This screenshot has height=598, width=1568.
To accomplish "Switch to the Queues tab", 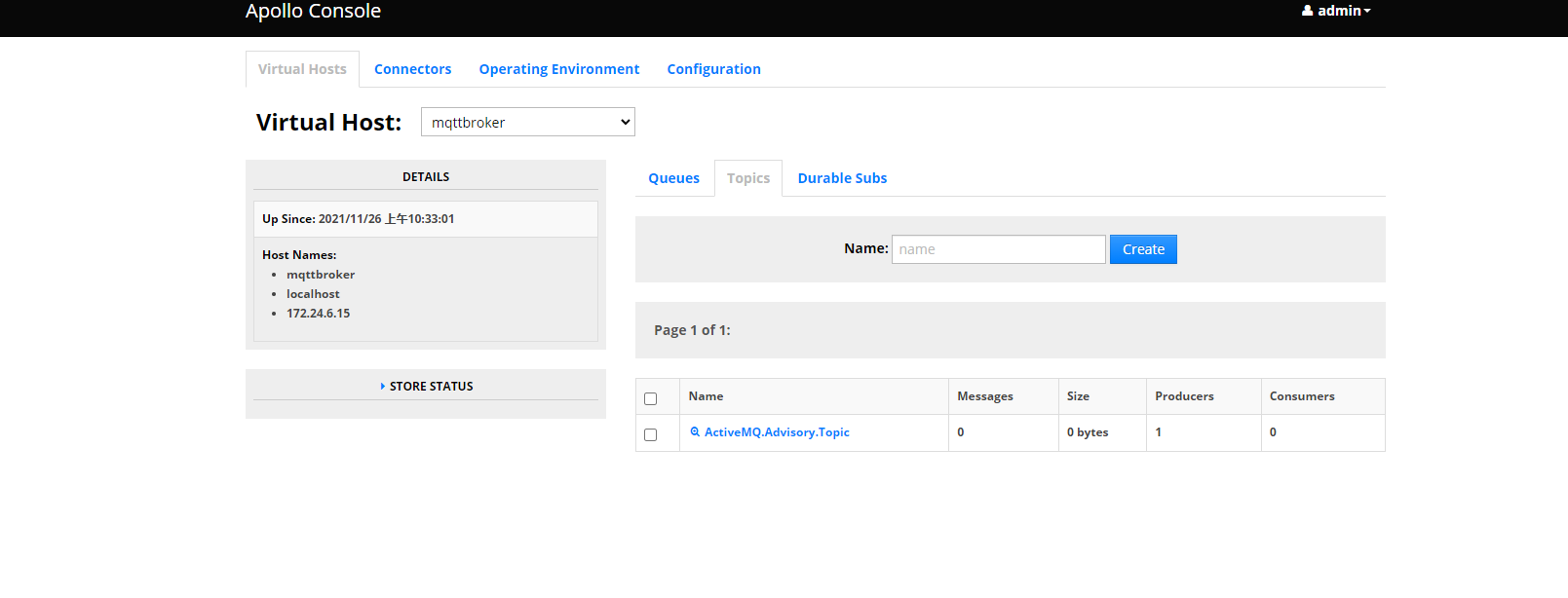I will point(673,178).
